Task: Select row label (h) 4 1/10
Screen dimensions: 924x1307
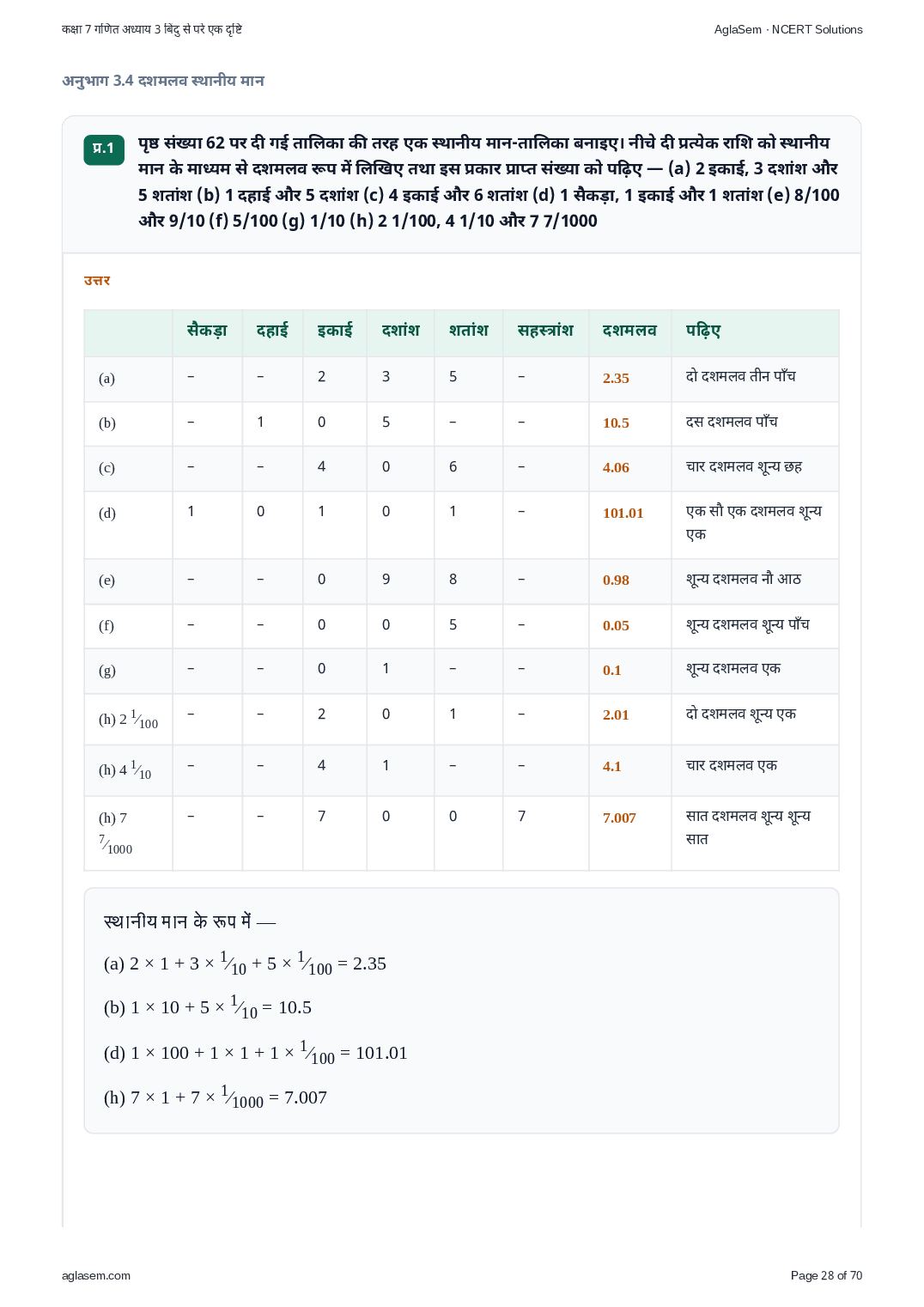Action: tap(125, 769)
